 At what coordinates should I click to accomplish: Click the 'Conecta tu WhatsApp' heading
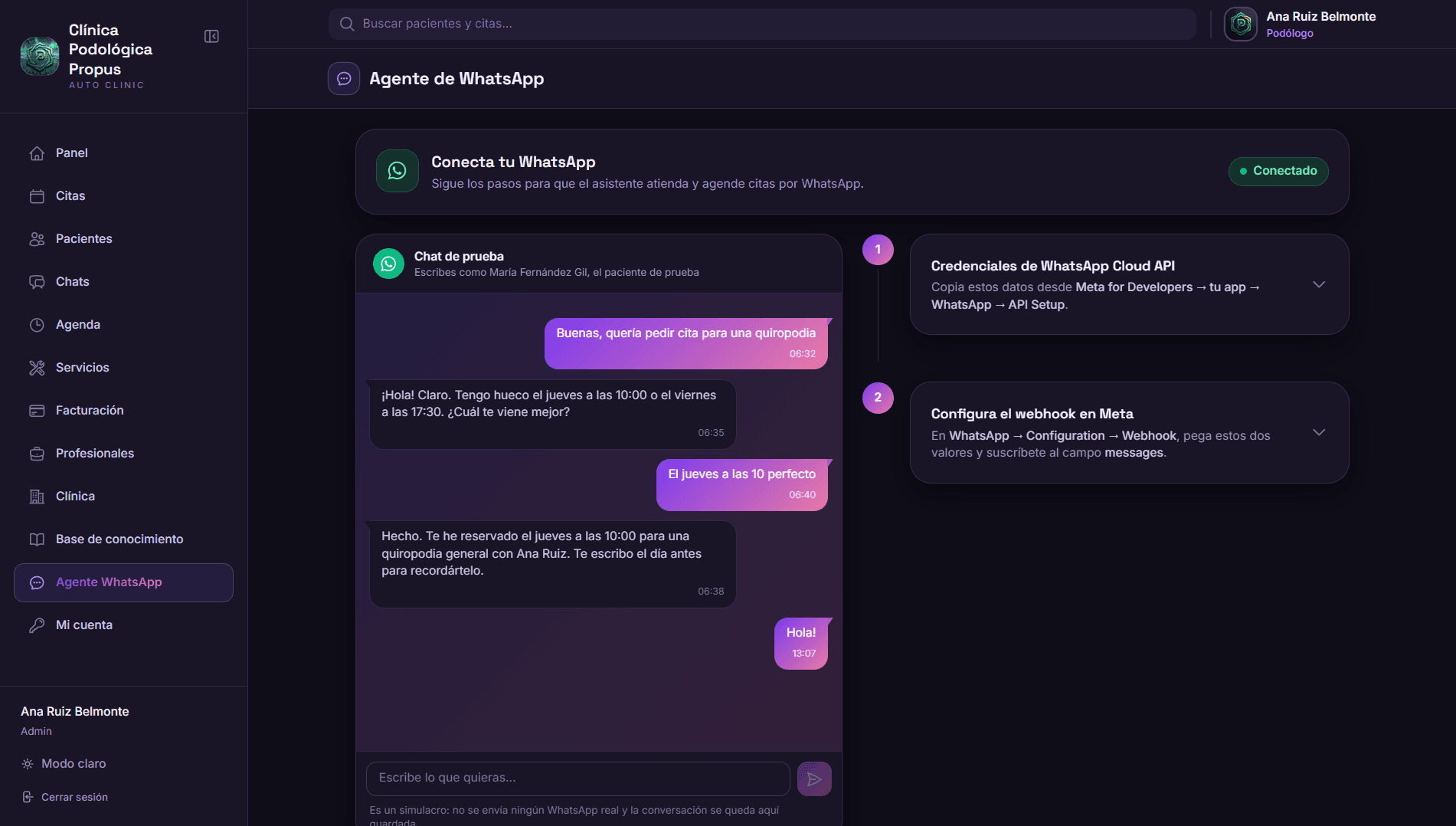(x=513, y=162)
